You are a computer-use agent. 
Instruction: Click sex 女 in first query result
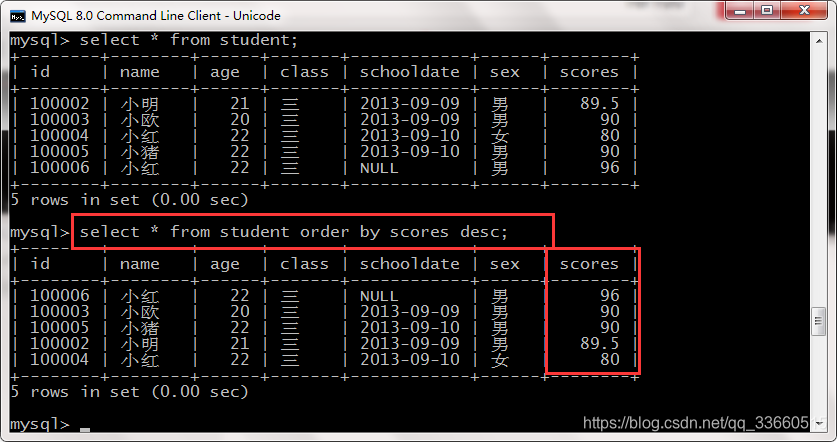click(500, 136)
